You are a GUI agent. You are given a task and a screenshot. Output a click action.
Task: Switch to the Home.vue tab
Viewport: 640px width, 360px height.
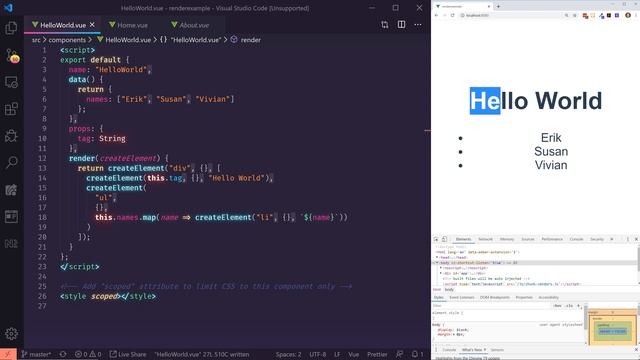128,25
